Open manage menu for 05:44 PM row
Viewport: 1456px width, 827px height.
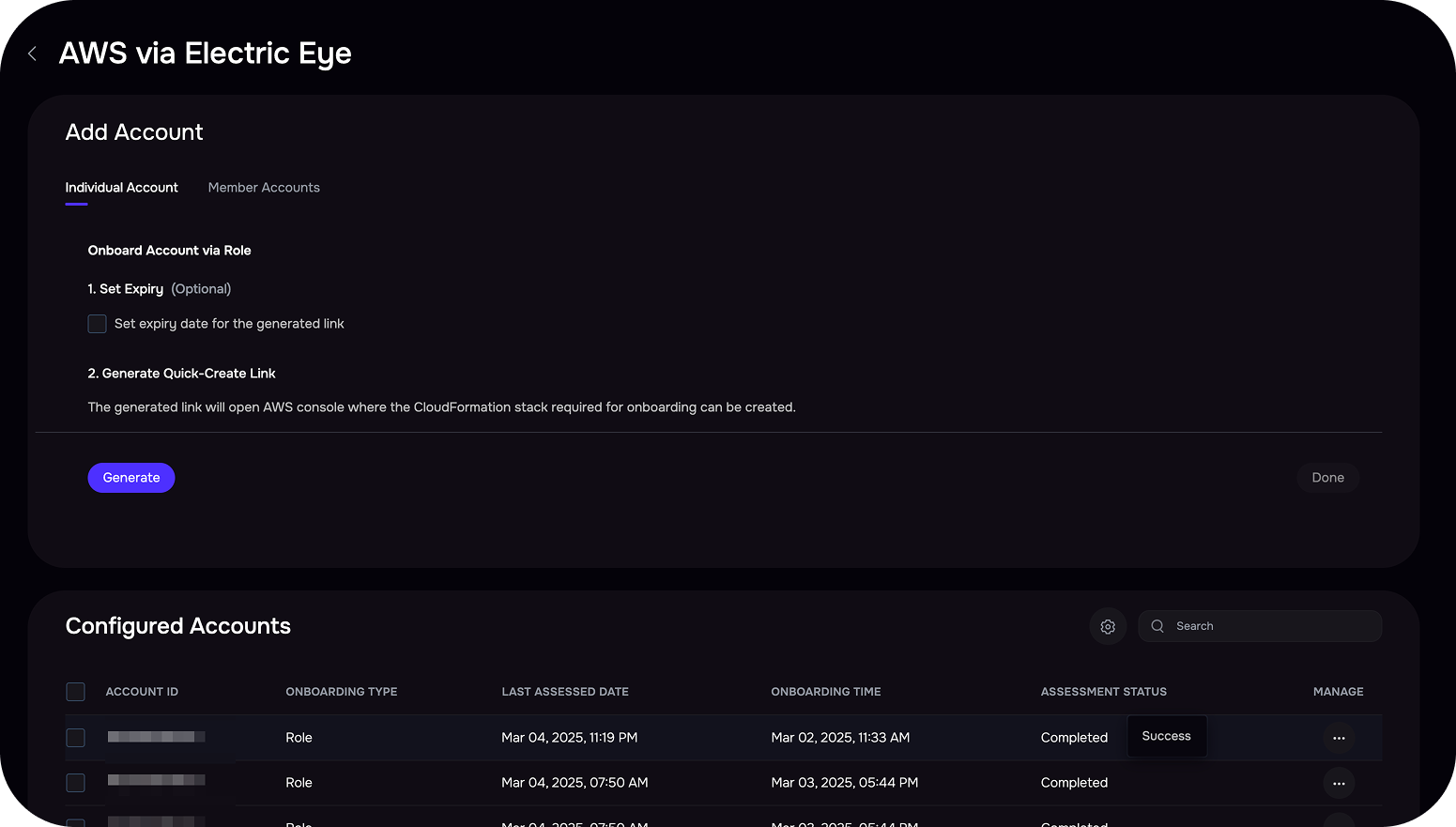click(1339, 783)
